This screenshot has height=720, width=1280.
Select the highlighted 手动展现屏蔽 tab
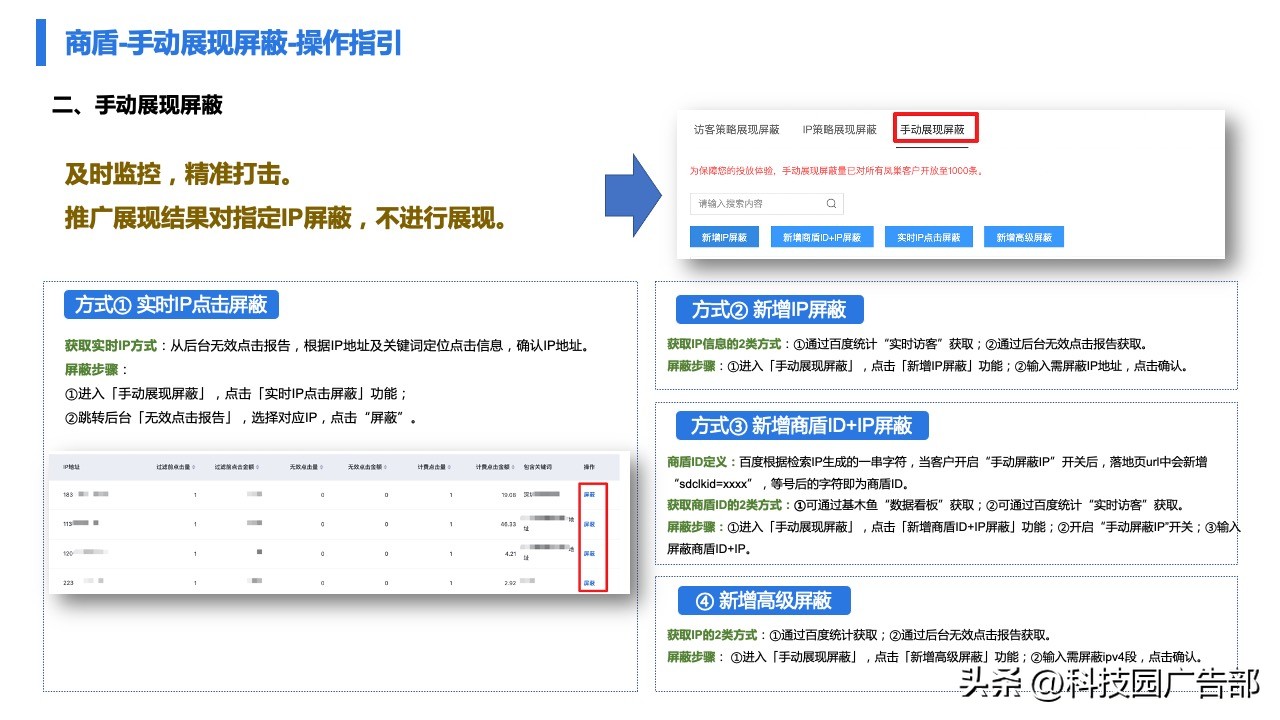(x=938, y=130)
